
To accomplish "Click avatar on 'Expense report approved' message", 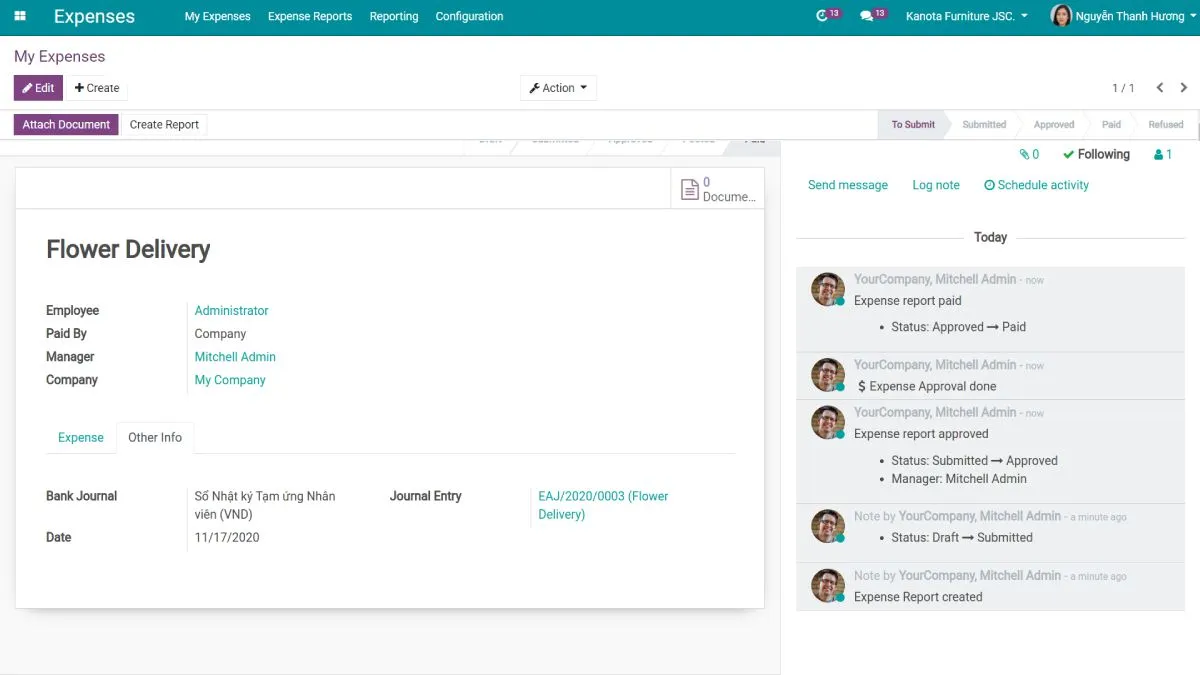I will (828, 423).
